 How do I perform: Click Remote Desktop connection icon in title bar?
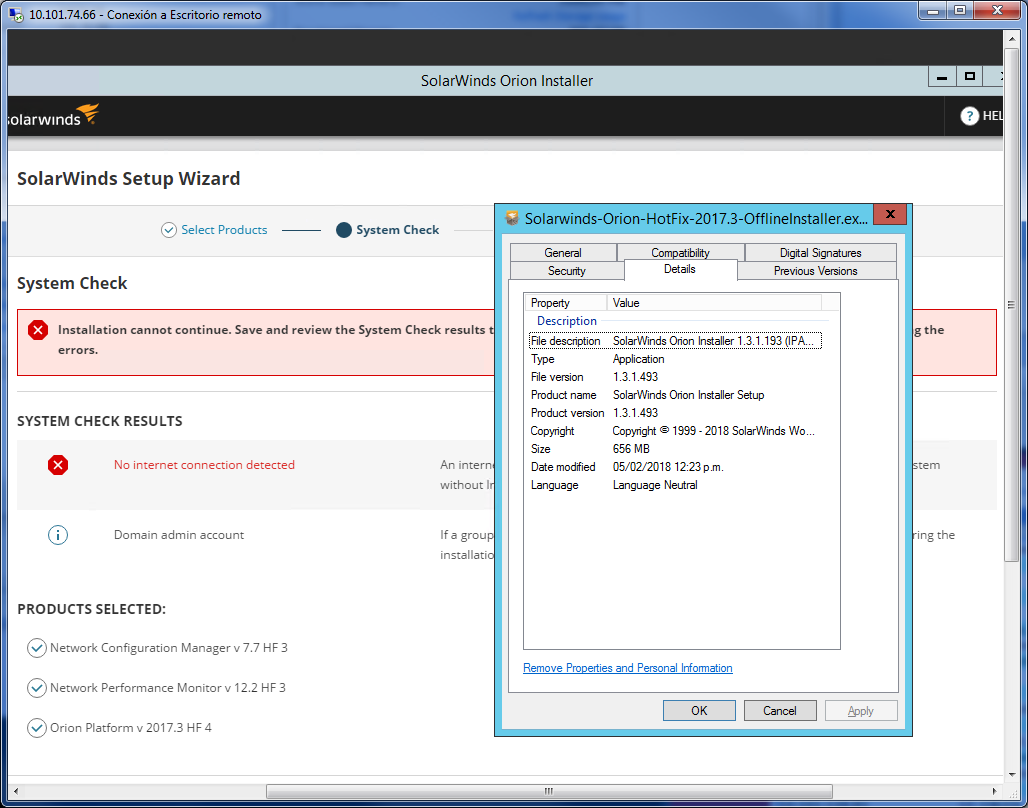[16, 14]
